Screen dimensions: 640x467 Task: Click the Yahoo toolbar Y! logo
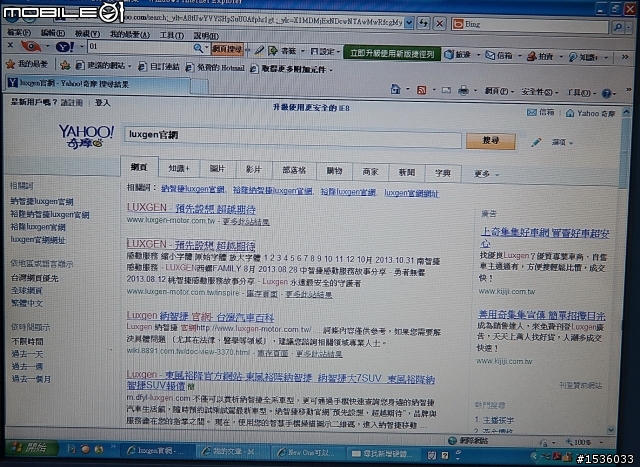[64, 47]
